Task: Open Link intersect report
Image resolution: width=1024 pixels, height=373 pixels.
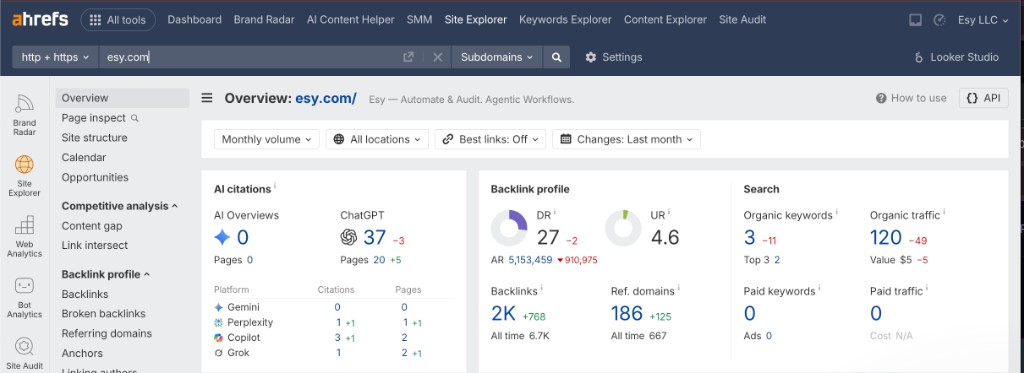Action: tap(95, 246)
